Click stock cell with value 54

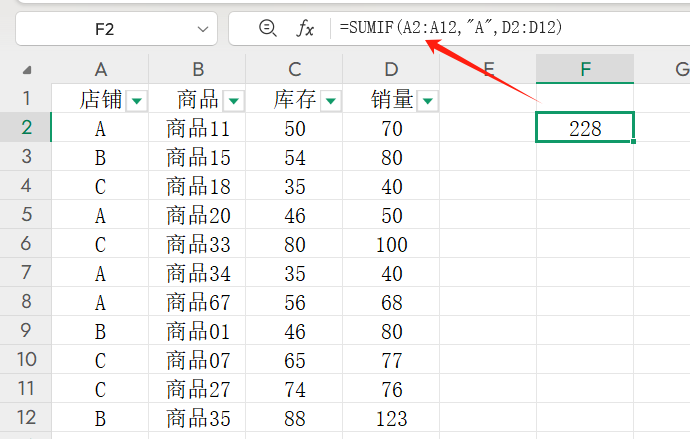pyautogui.click(x=294, y=157)
